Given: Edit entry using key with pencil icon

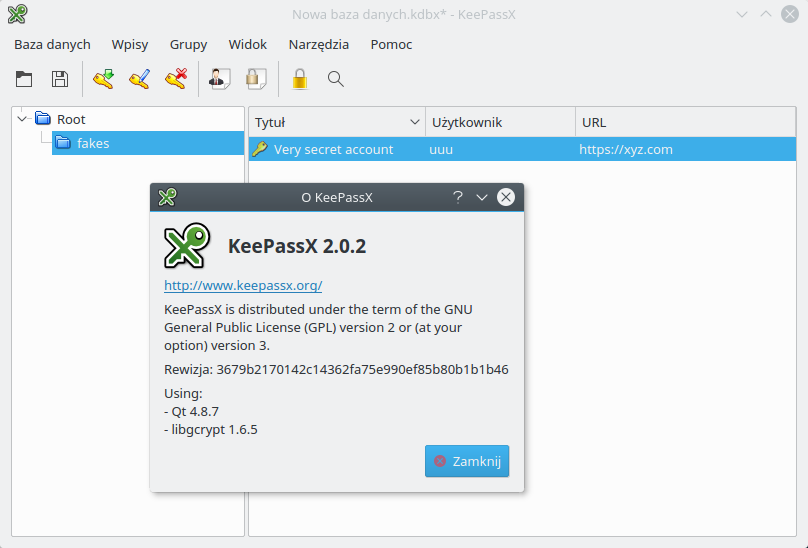Looking at the screenshot, I should [x=140, y=79].
